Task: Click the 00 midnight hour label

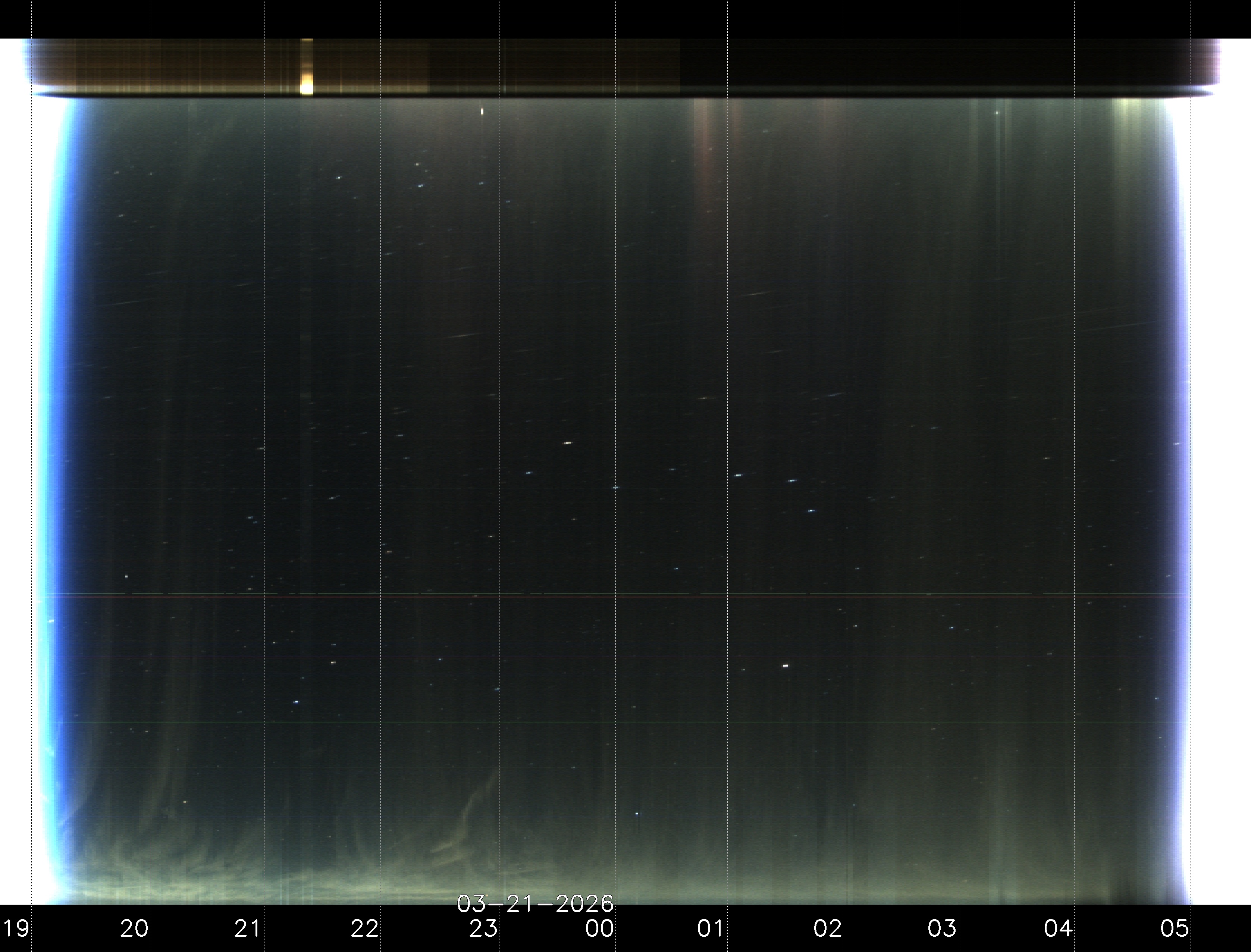Action: pyautogui.click(x=599, y=929)
